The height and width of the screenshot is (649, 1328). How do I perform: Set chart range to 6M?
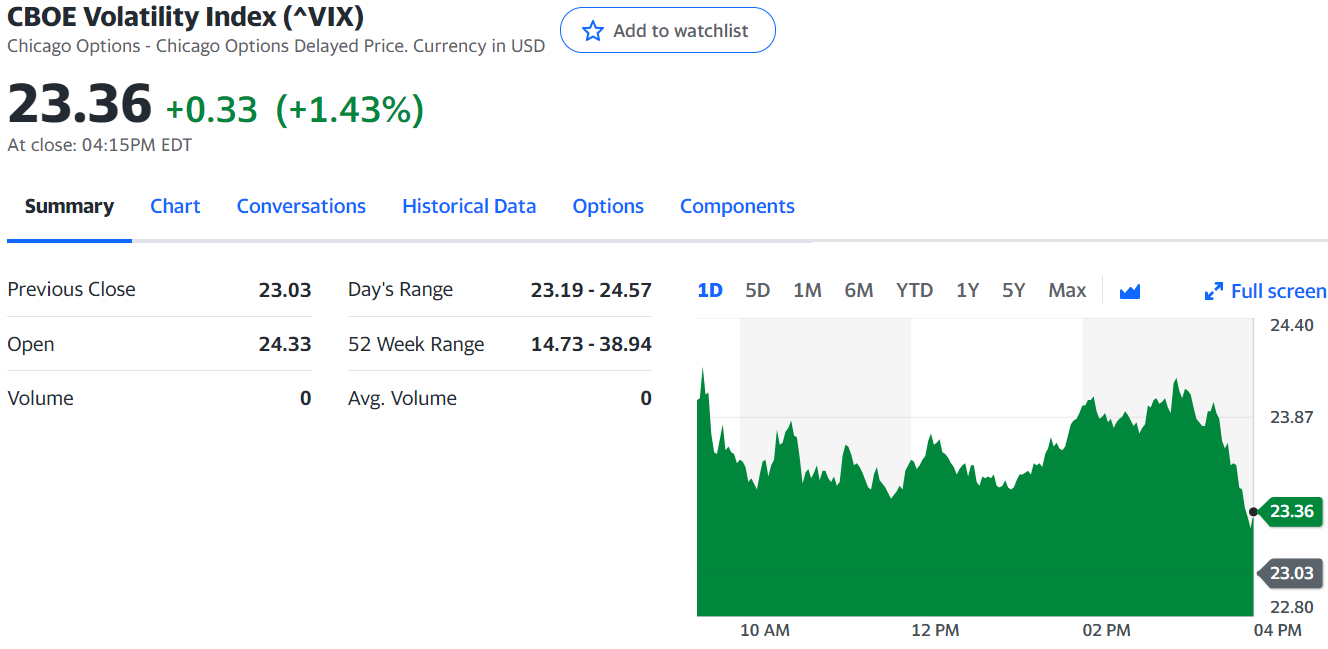click(x=859, y=290)
